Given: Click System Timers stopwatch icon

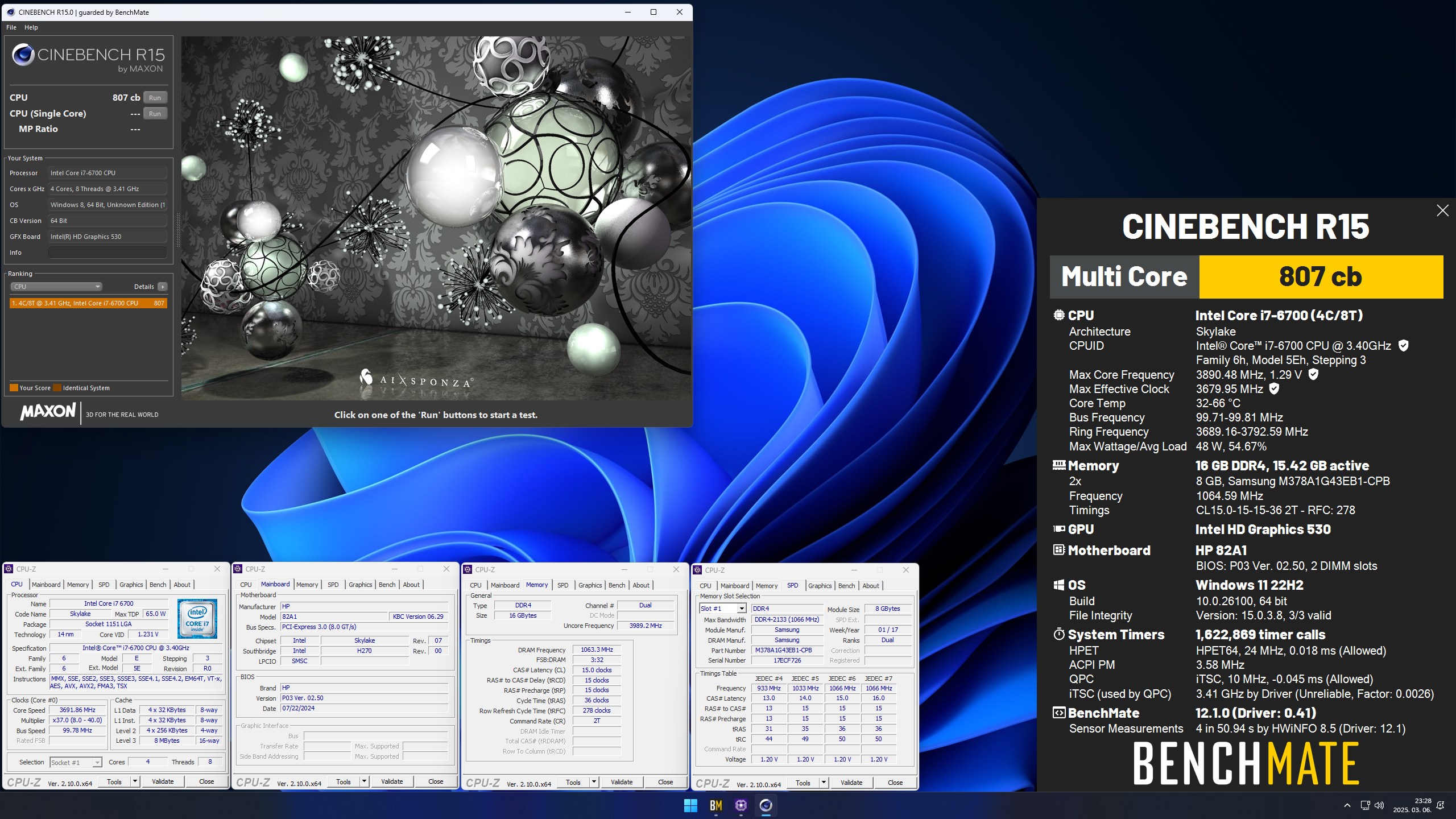Looking at the screenshot, I should (x=1058, y=634).
